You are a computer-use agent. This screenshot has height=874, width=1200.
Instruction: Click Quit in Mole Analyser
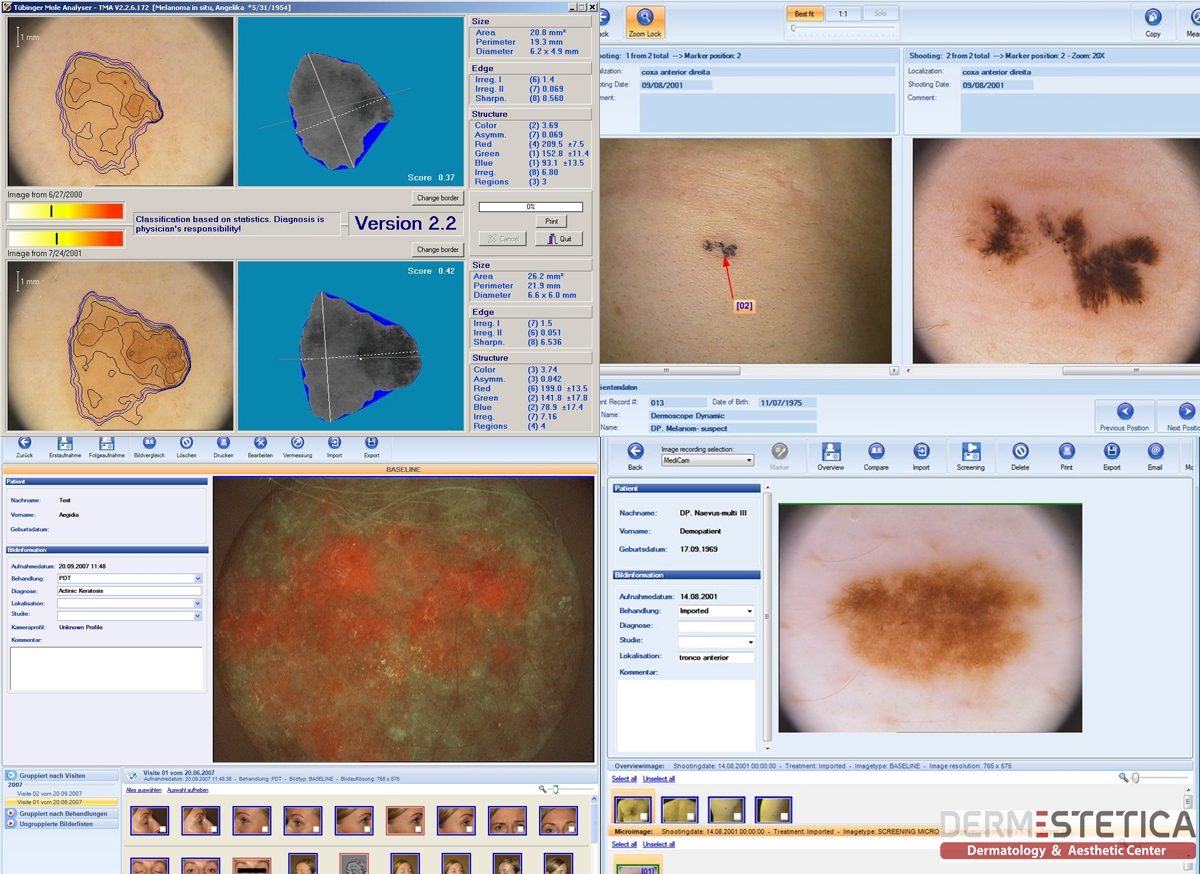point(559,239)
